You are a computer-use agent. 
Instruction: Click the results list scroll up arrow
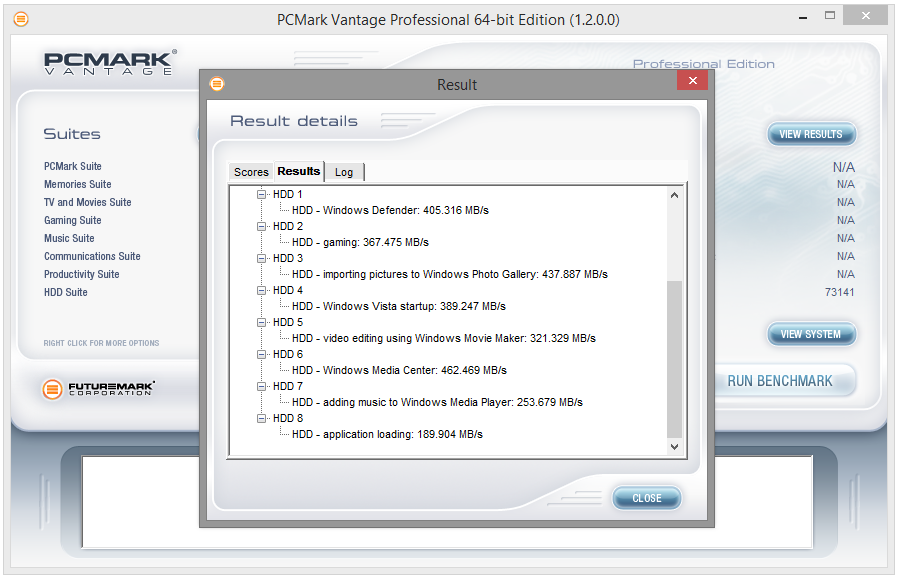click(675, 195)
